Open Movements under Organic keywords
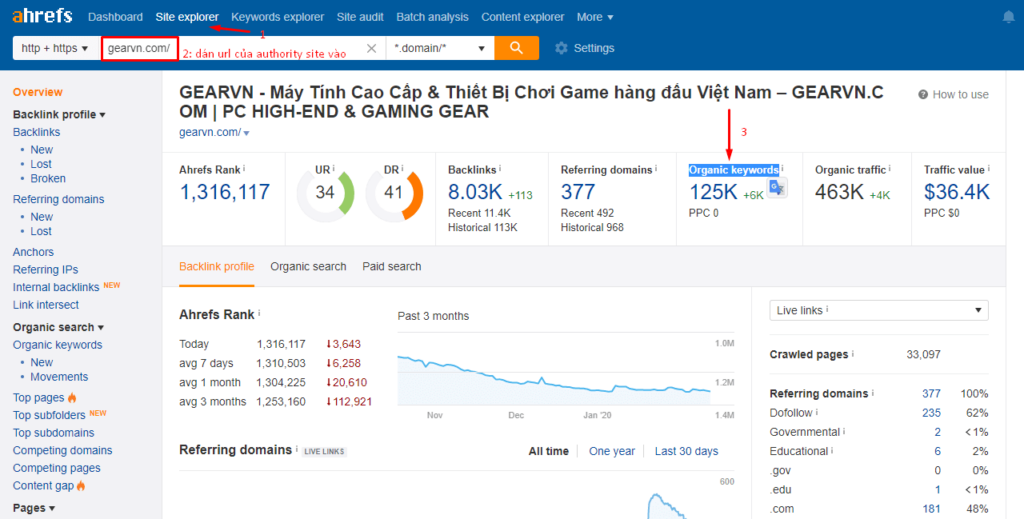Screen dimensions: 1024x519 click(59, 377)
